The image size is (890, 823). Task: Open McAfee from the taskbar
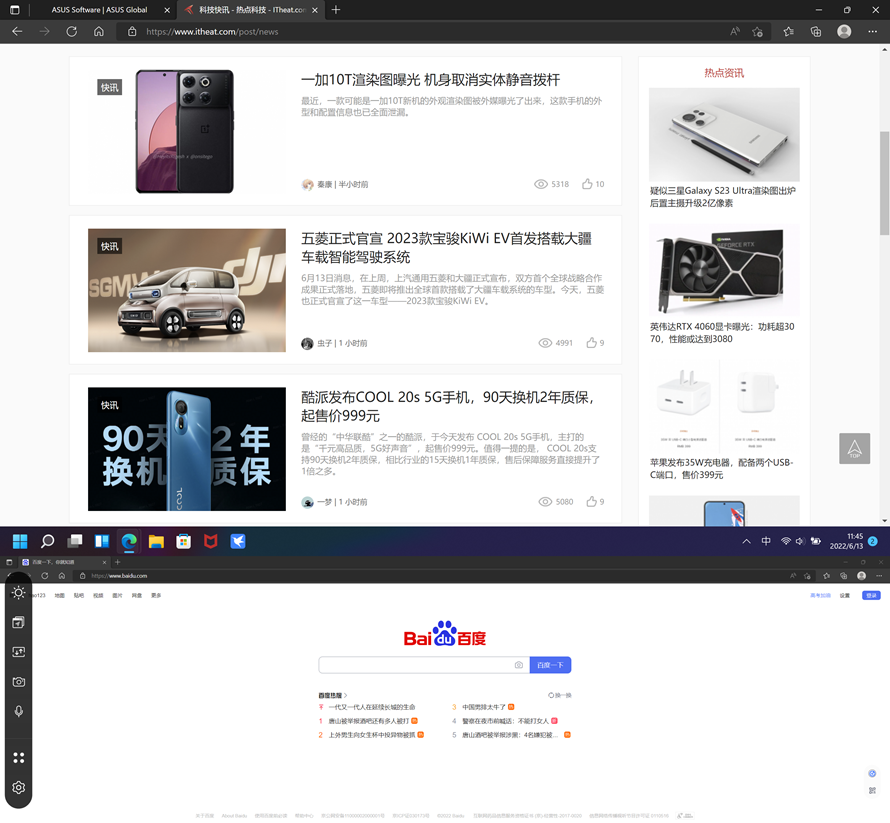point(211,541)
